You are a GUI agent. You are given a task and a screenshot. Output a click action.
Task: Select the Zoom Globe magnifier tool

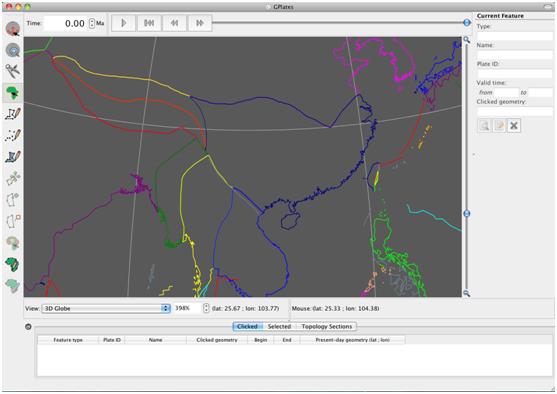coord(13,50)
